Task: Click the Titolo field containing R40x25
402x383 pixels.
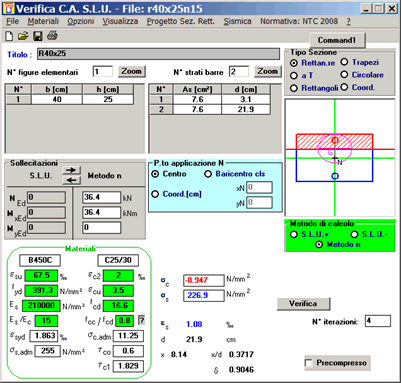Action: pos(158,54)
